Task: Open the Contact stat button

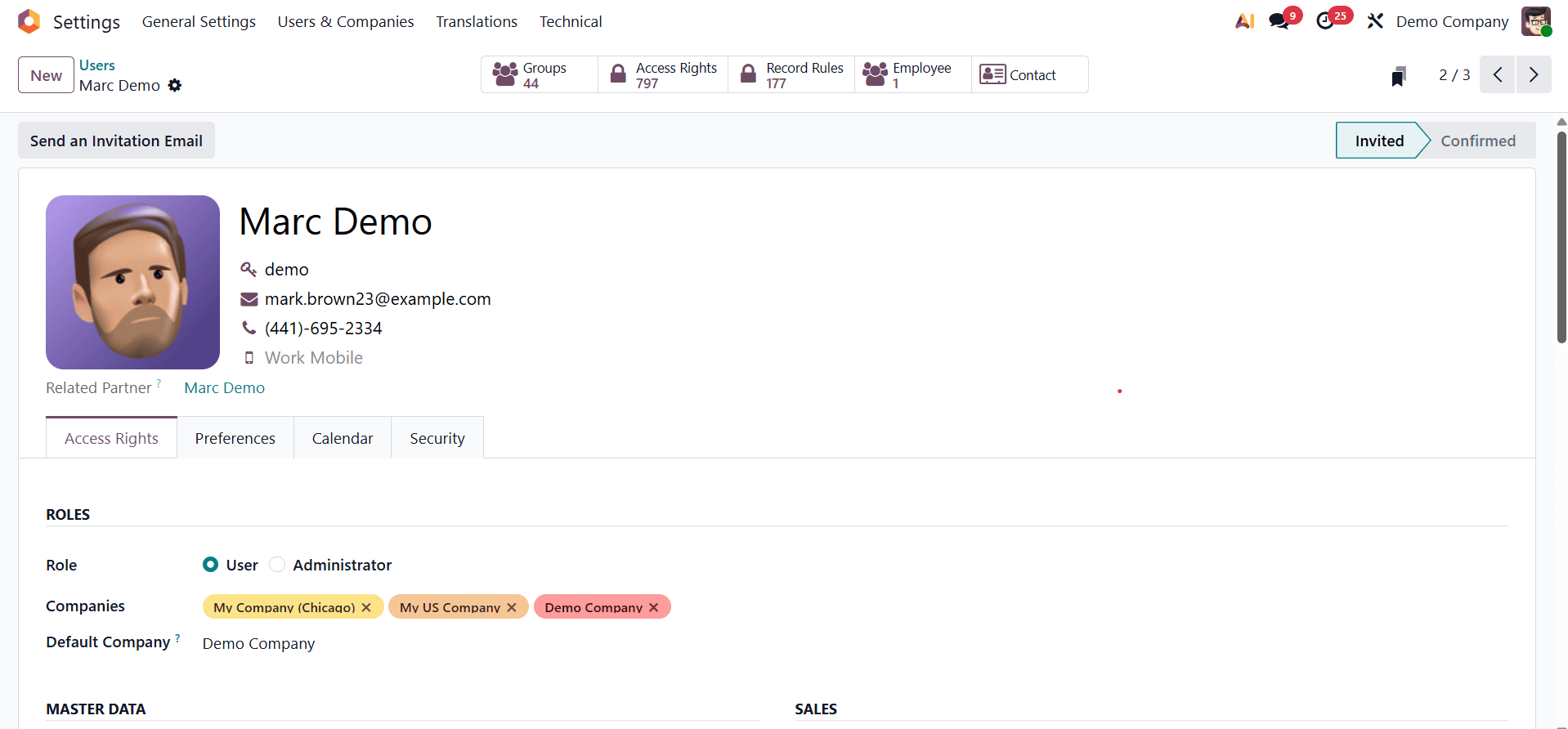Action: [x=1030, y=74]
